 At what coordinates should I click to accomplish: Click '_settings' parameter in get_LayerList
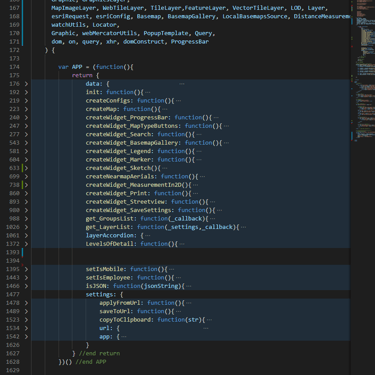click(x=182, y=227)
